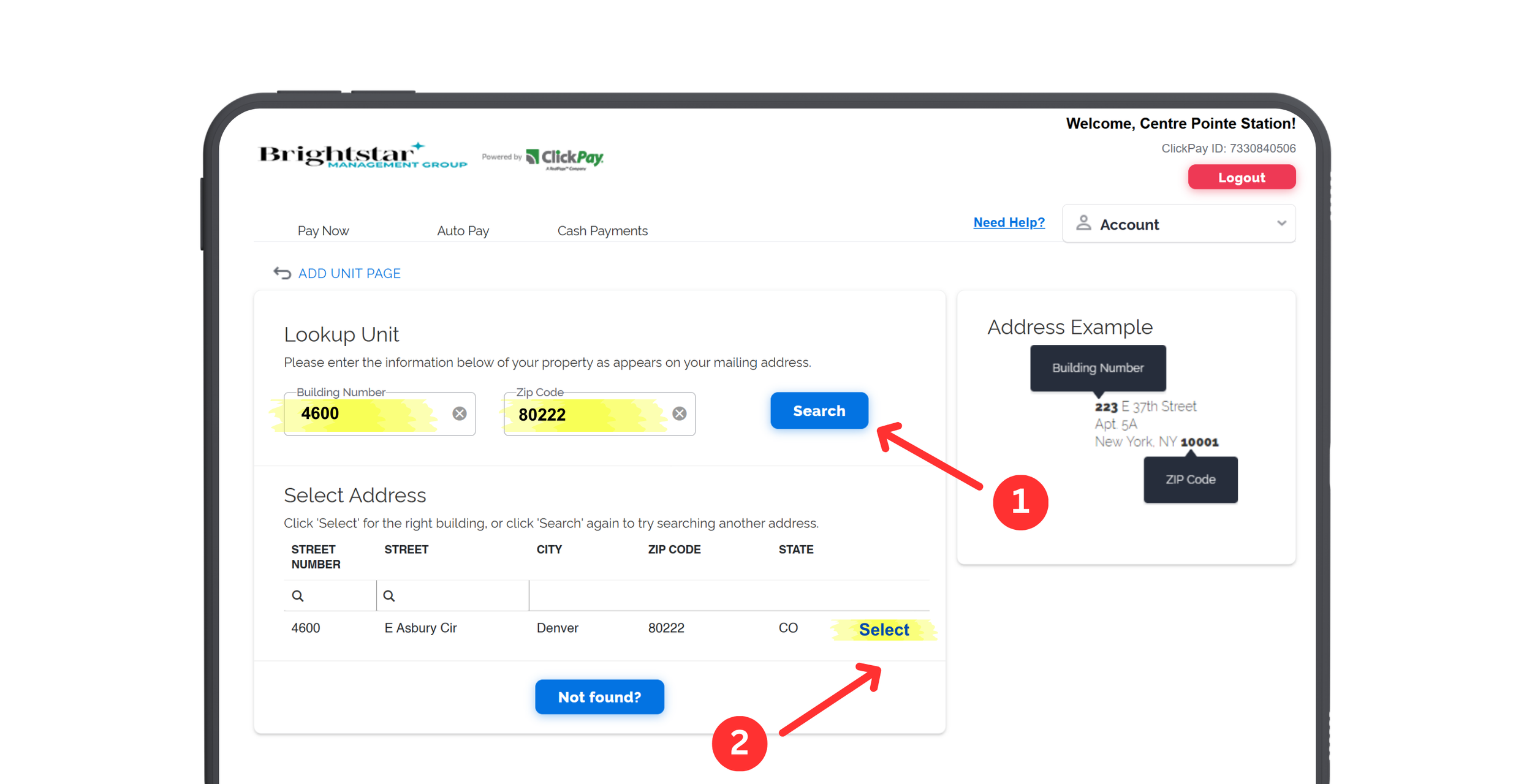This screenshot has width=1532, height=784.
Task: Switch to the Auto Pay tab
Action: pos(463,231)
